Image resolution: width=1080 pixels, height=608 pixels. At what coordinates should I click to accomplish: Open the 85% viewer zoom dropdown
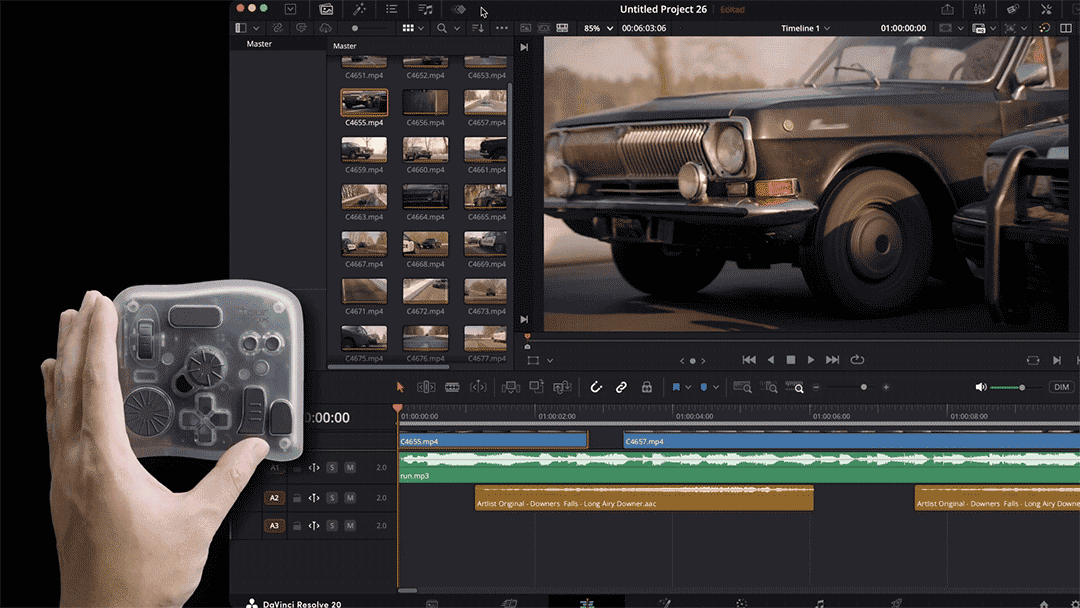pyautogui.click(x=598, y=28)
